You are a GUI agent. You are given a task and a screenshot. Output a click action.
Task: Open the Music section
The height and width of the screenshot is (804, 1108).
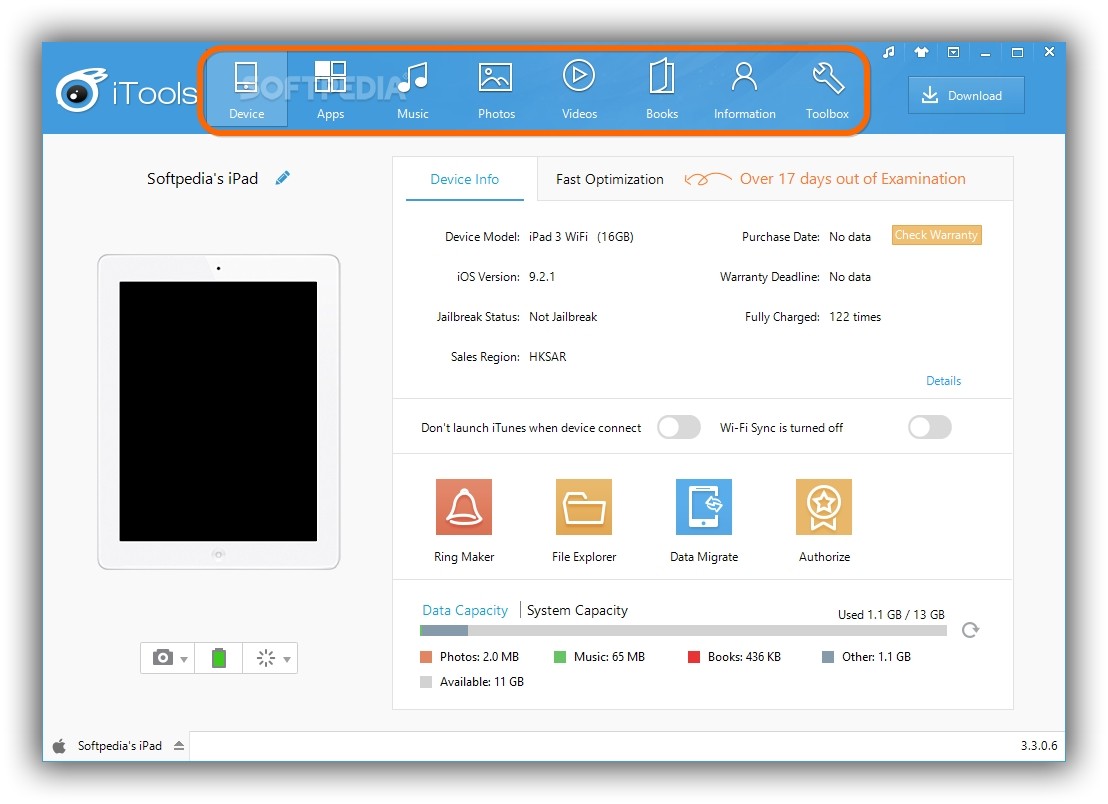click(x=413, y=90)
